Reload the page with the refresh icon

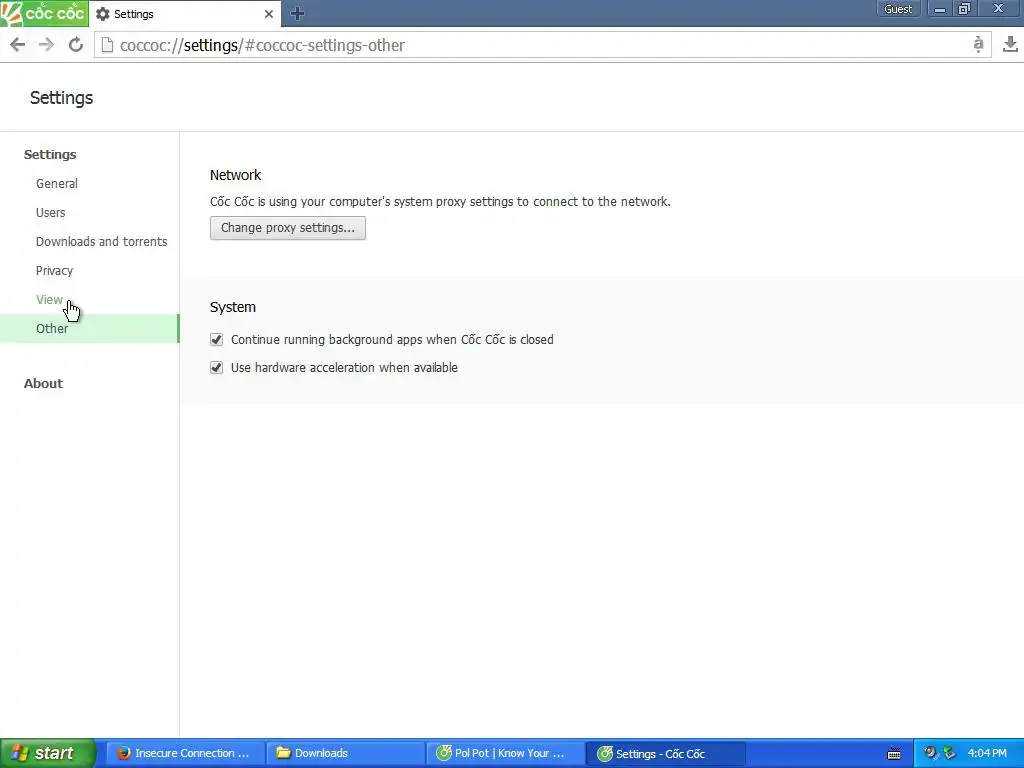76,44
